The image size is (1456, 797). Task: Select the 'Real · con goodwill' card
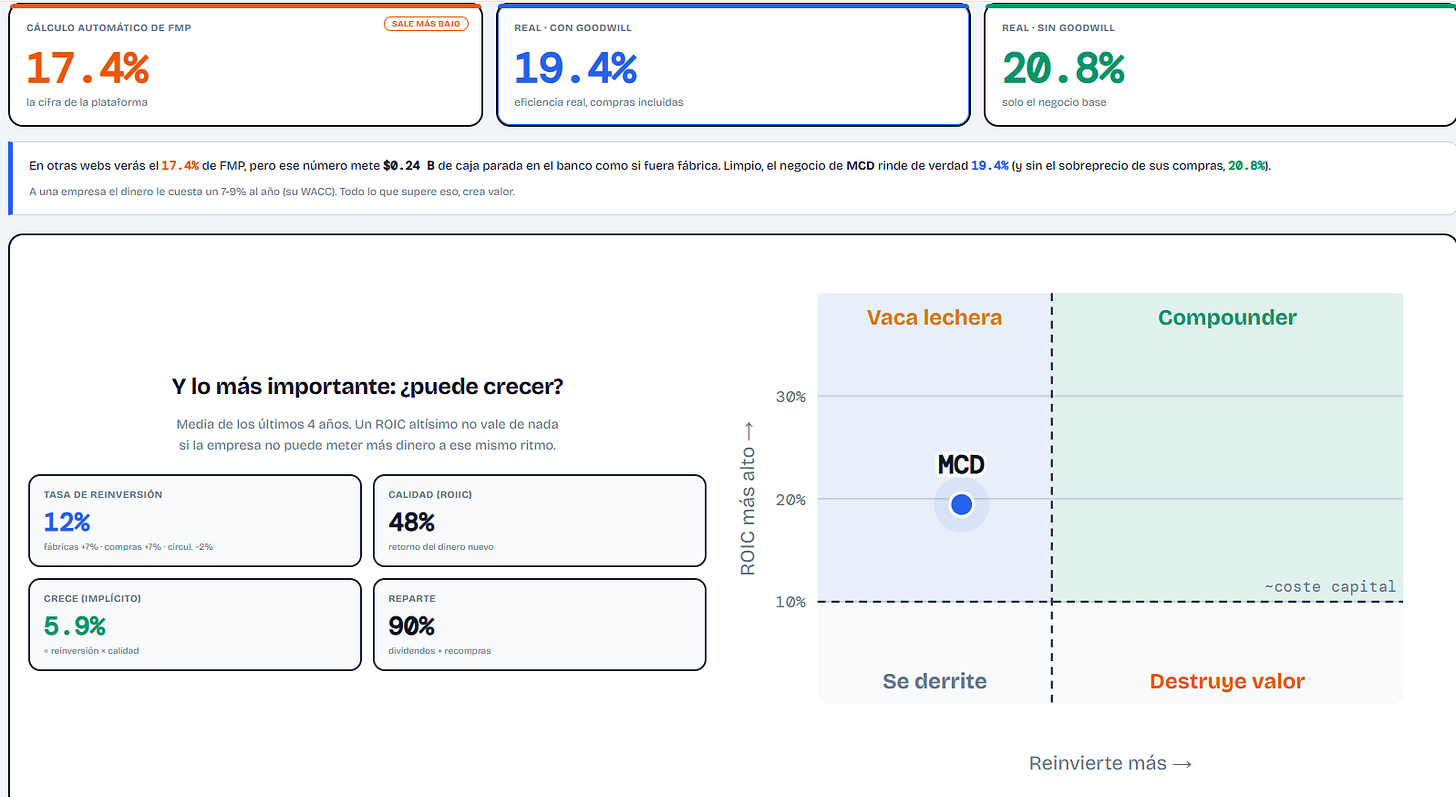733,65
